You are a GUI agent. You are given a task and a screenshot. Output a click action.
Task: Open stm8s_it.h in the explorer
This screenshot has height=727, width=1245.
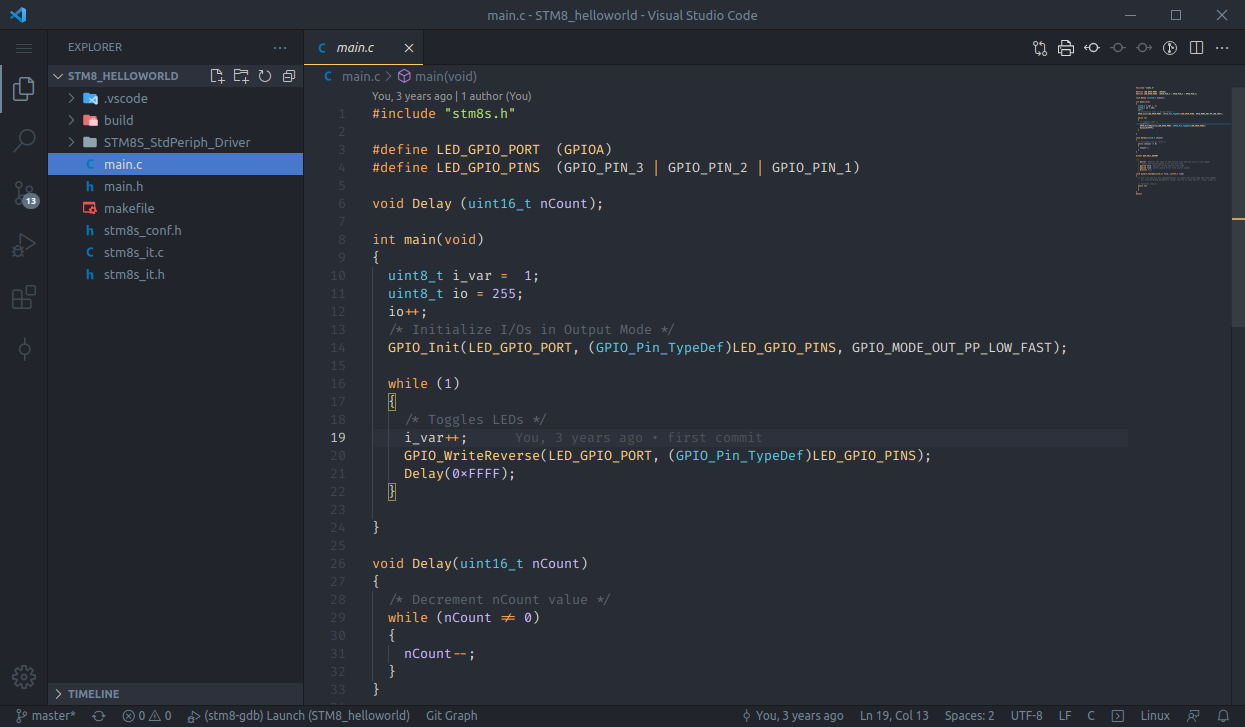tap(175, 274)
